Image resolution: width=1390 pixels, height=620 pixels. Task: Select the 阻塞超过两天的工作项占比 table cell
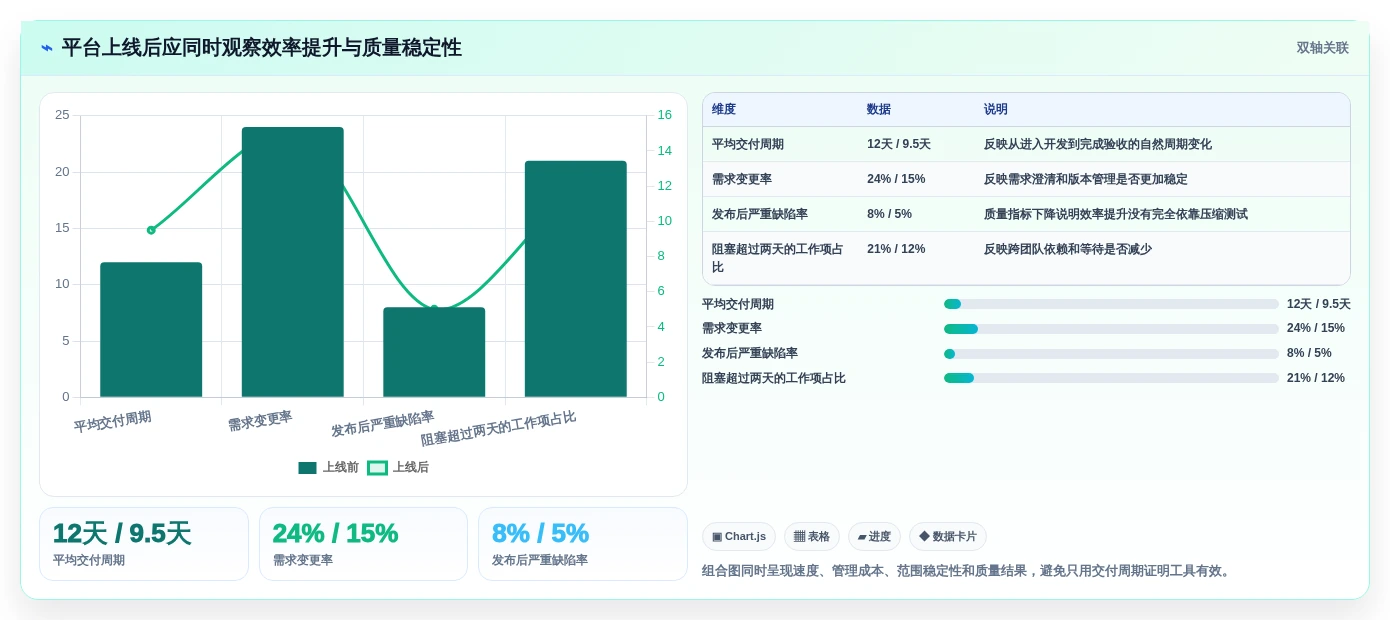(x=778, y=258)
